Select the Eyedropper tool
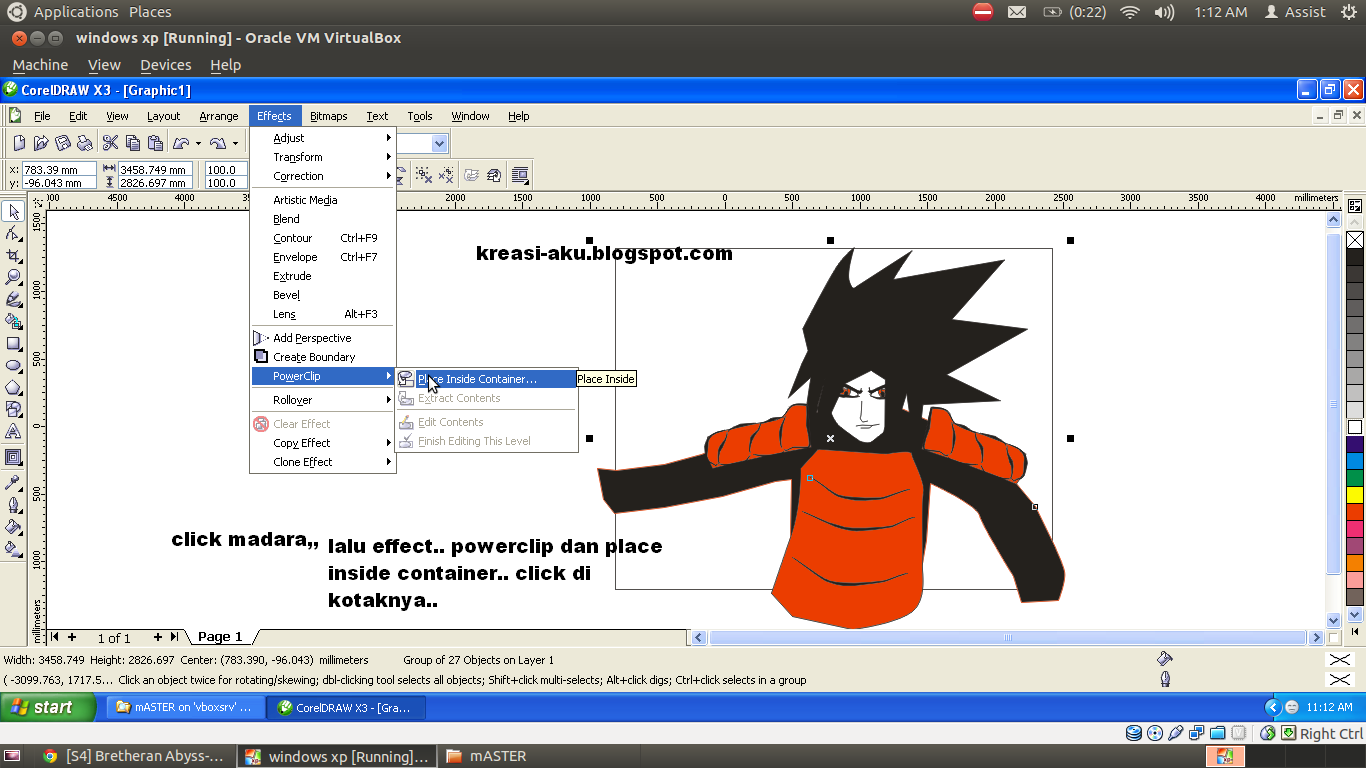Screen dimensions: 1366x768 coord(14,483)
